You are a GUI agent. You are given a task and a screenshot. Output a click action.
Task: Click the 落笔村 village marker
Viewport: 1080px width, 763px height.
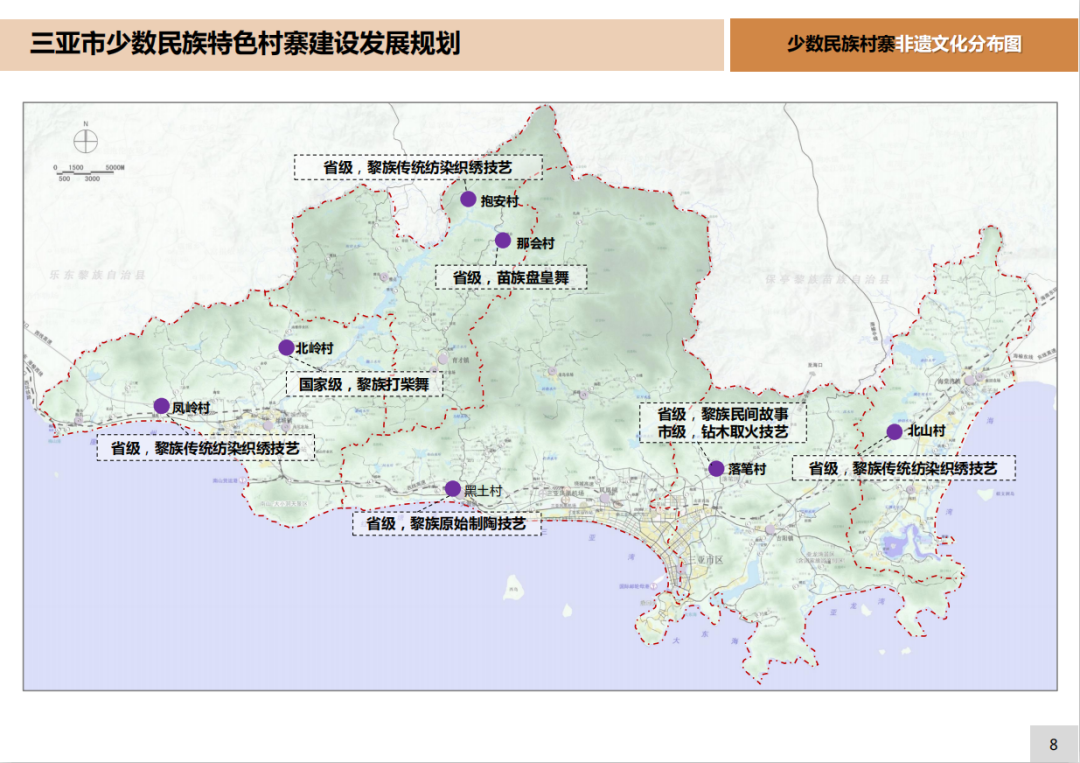tap(716, 468)
